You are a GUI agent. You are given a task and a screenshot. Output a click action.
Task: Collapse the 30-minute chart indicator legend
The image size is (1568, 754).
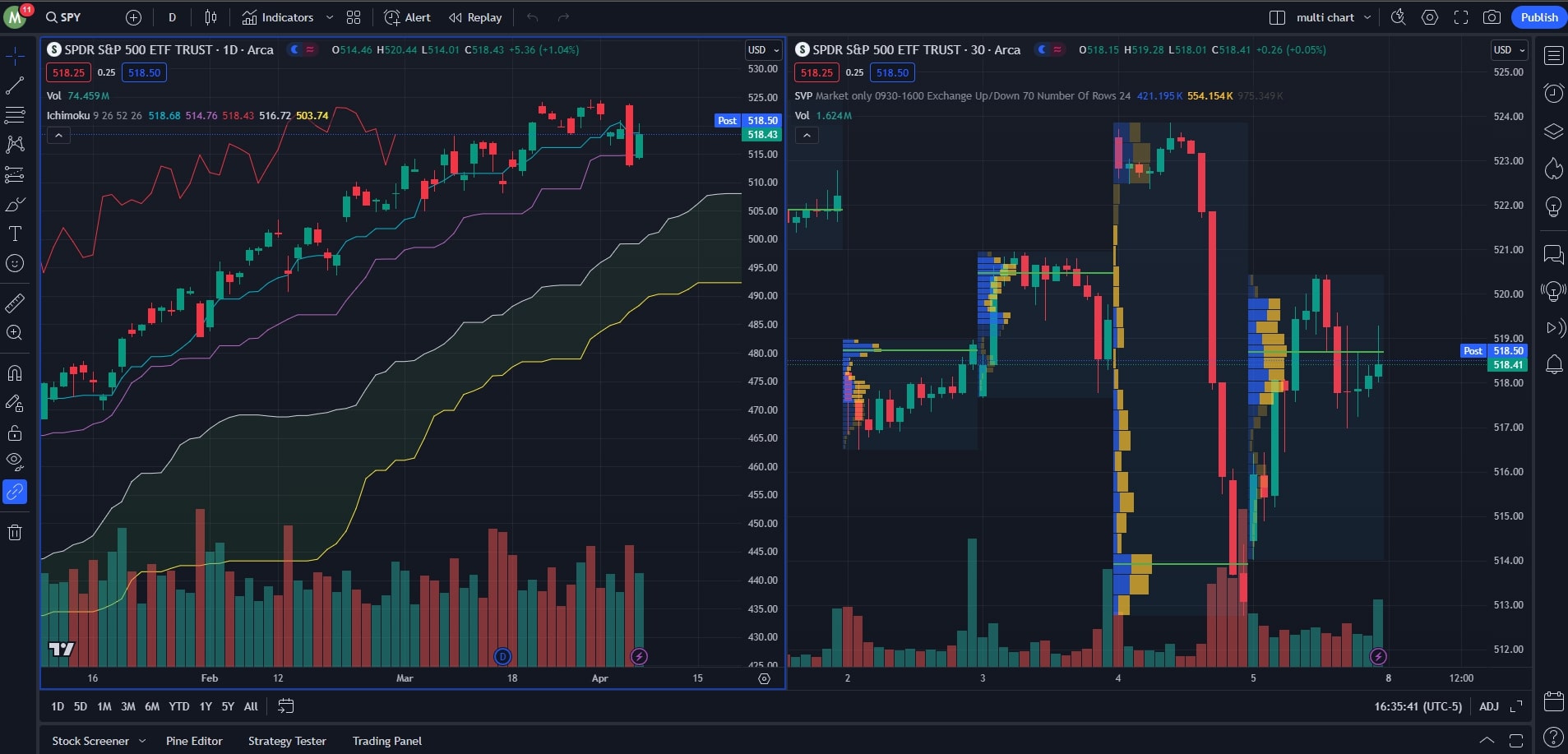(x=807, y=135)
